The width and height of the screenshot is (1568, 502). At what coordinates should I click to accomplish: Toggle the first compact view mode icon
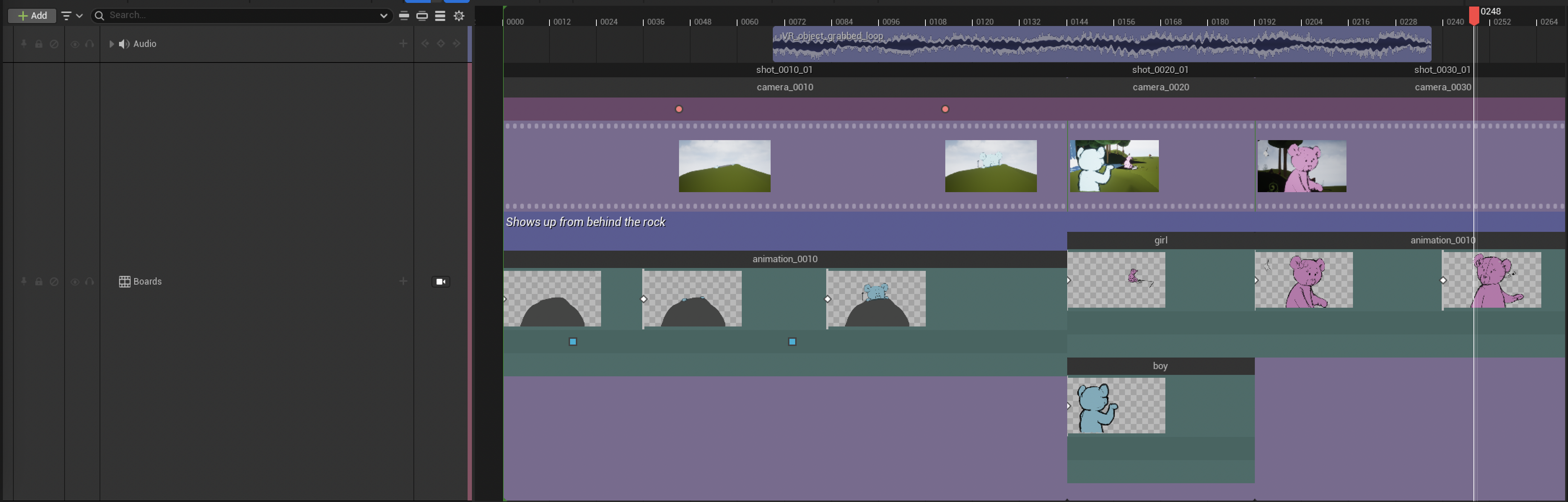pos(404,16)
